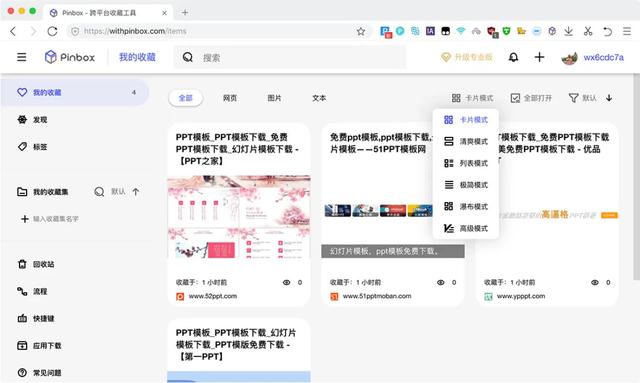Click the green shield extension icon
This screenshot has width=640, height=383.
pyautogui.click(x=507, y=31)
